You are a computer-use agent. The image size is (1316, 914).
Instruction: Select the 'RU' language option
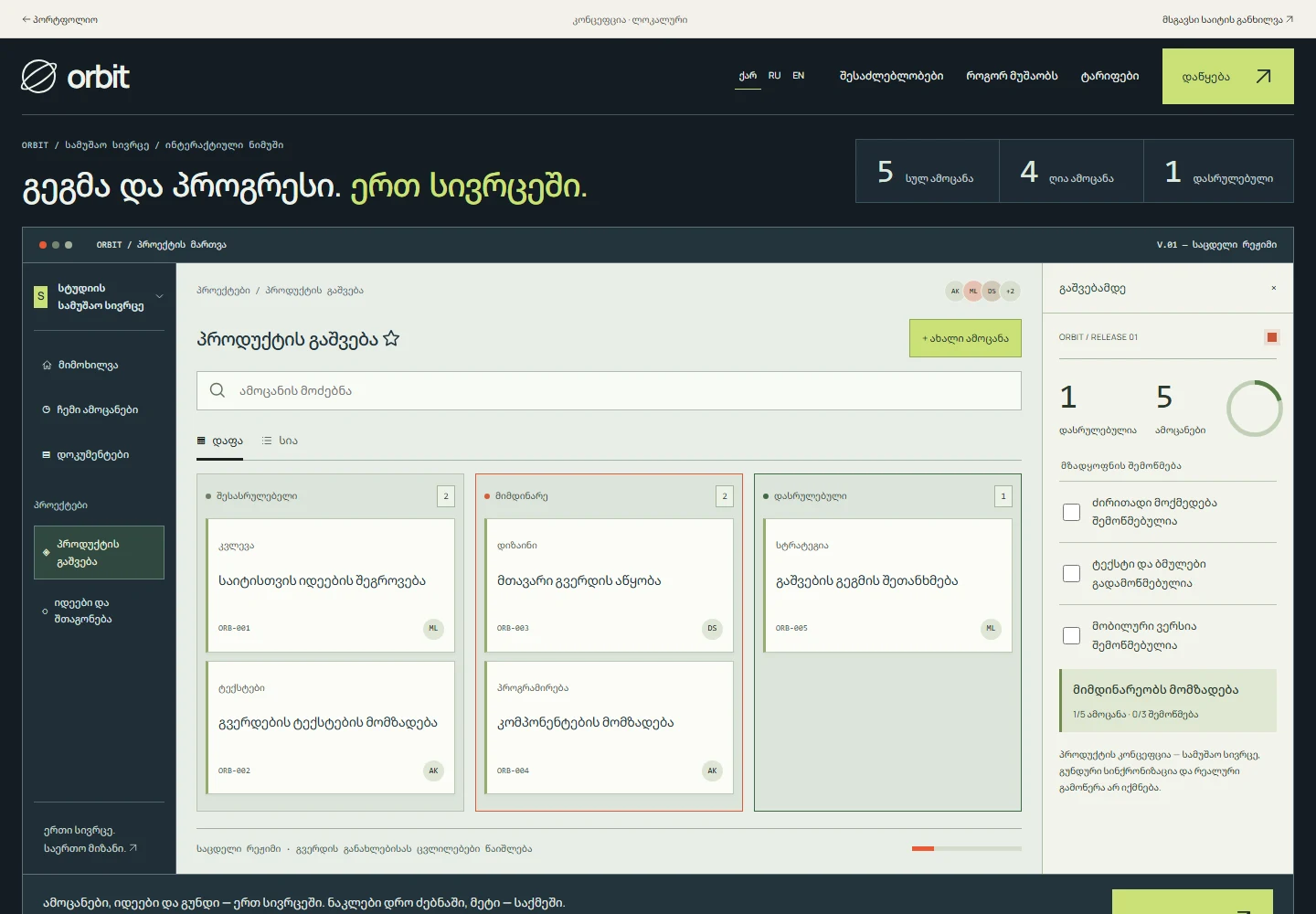click(774, 76)
